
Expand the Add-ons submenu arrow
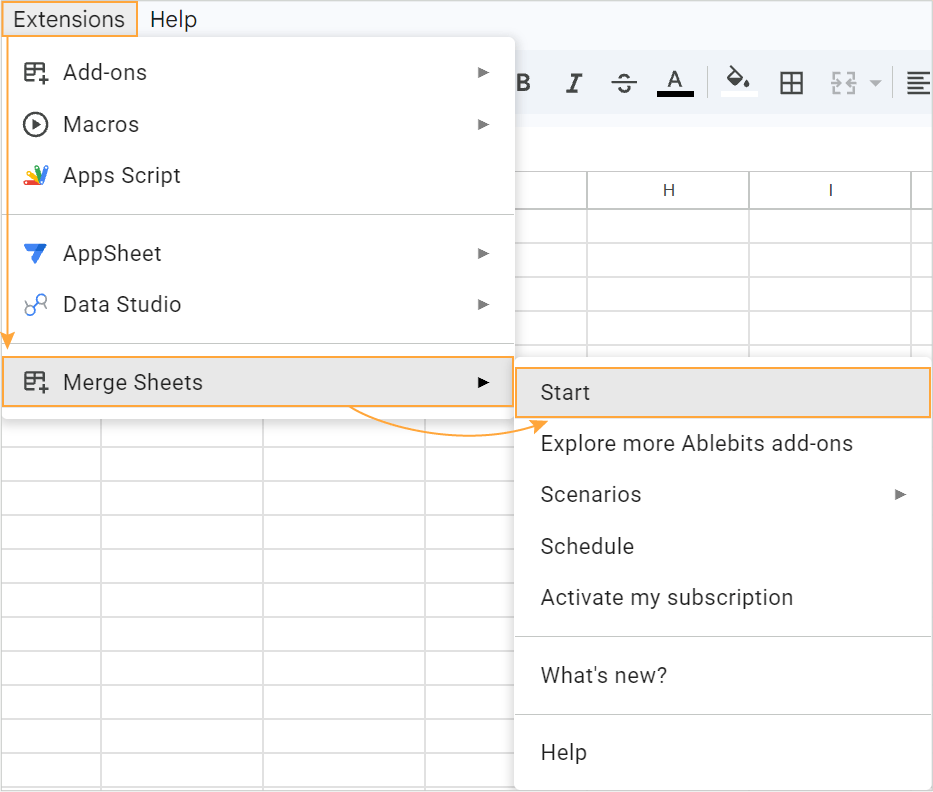tap(483, 73)
